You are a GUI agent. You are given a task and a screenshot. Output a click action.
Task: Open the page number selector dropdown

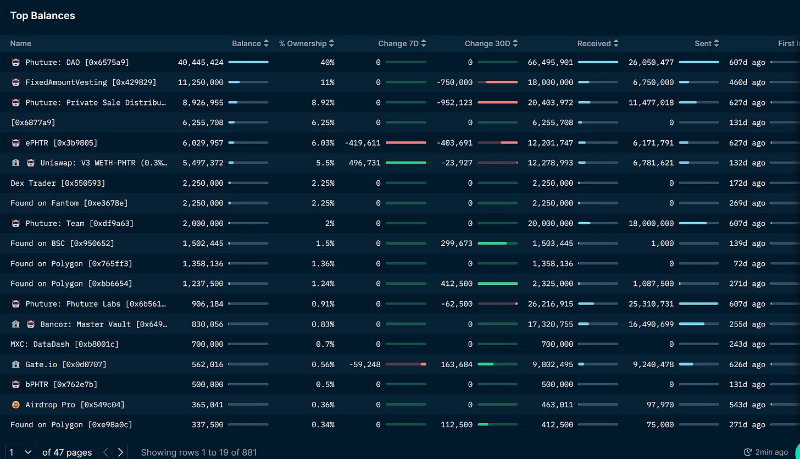click(x=21, y=452)
